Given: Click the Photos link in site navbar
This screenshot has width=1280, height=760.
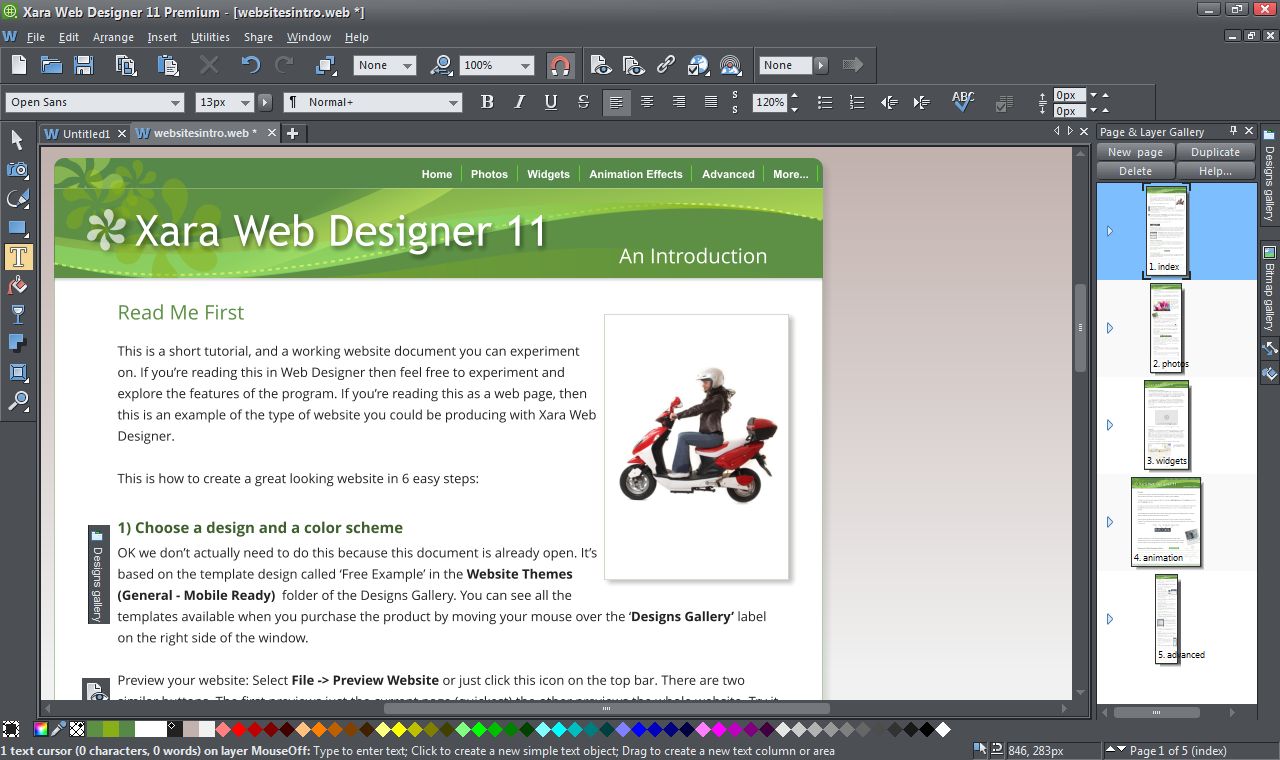Looking at the screenshot, I should pyautogui.click(x=489, y=174).
